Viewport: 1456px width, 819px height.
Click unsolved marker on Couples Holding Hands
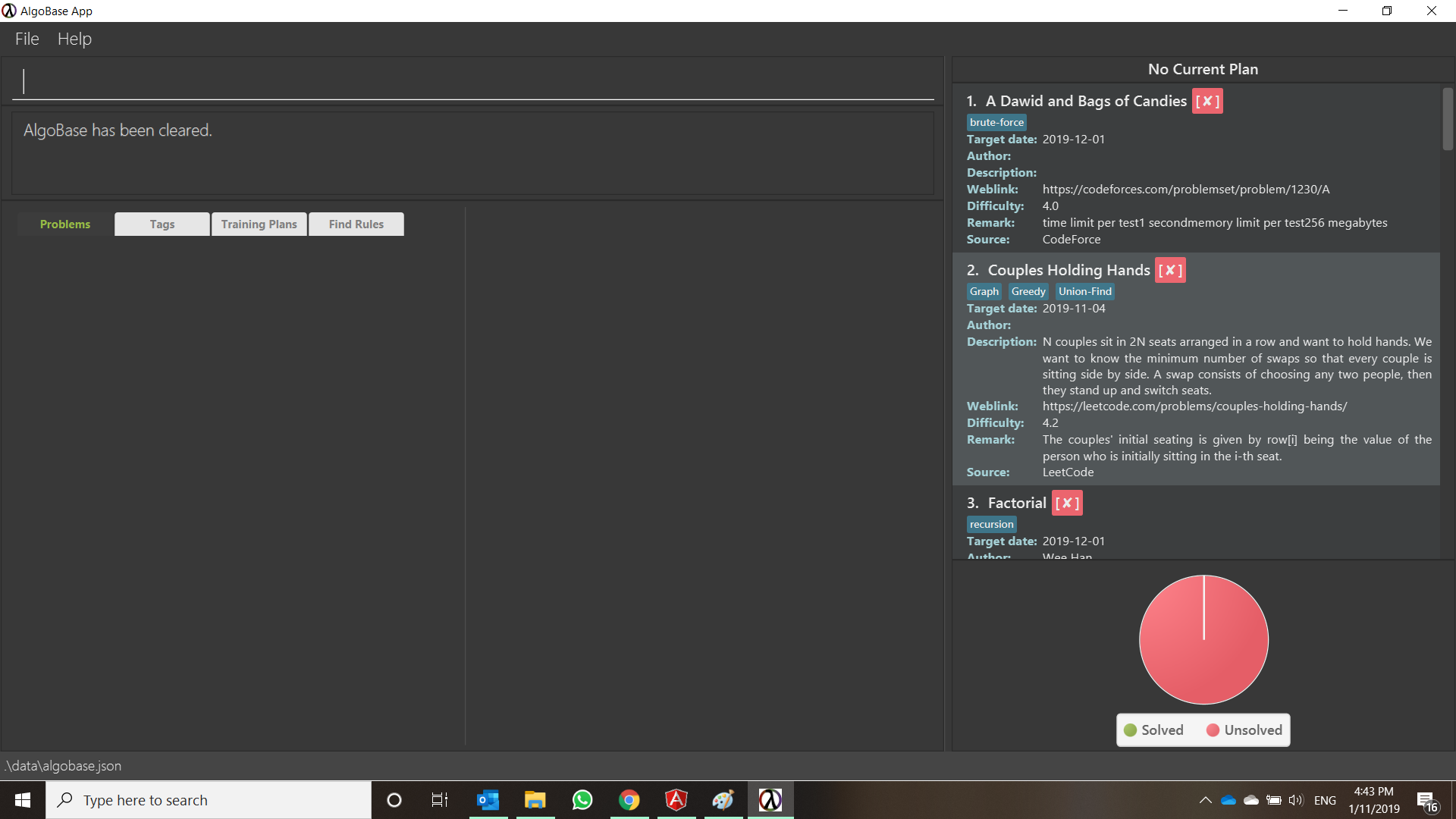point(1170,270)
